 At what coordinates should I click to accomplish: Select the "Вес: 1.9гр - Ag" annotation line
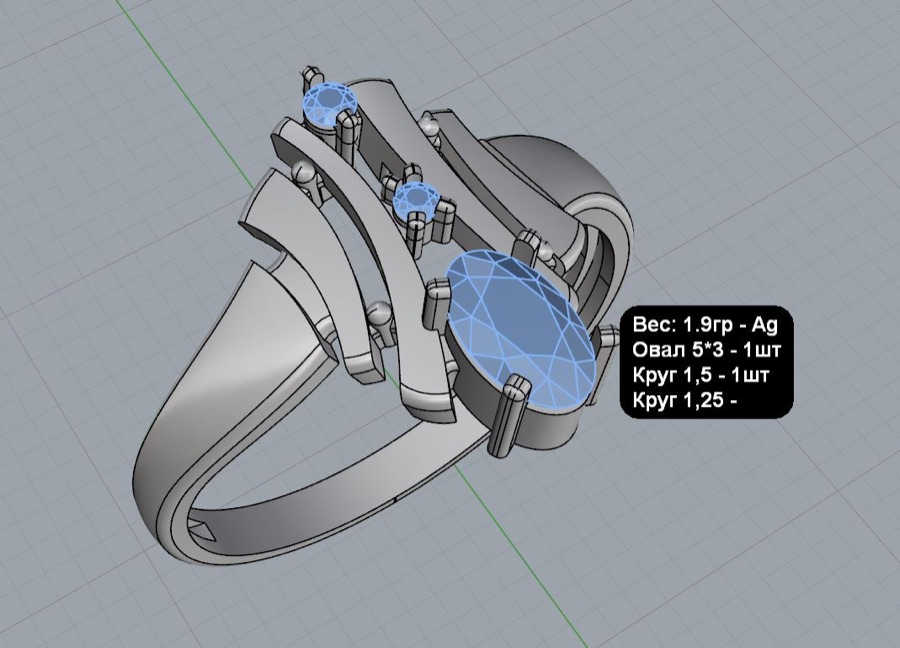(705, 325)
